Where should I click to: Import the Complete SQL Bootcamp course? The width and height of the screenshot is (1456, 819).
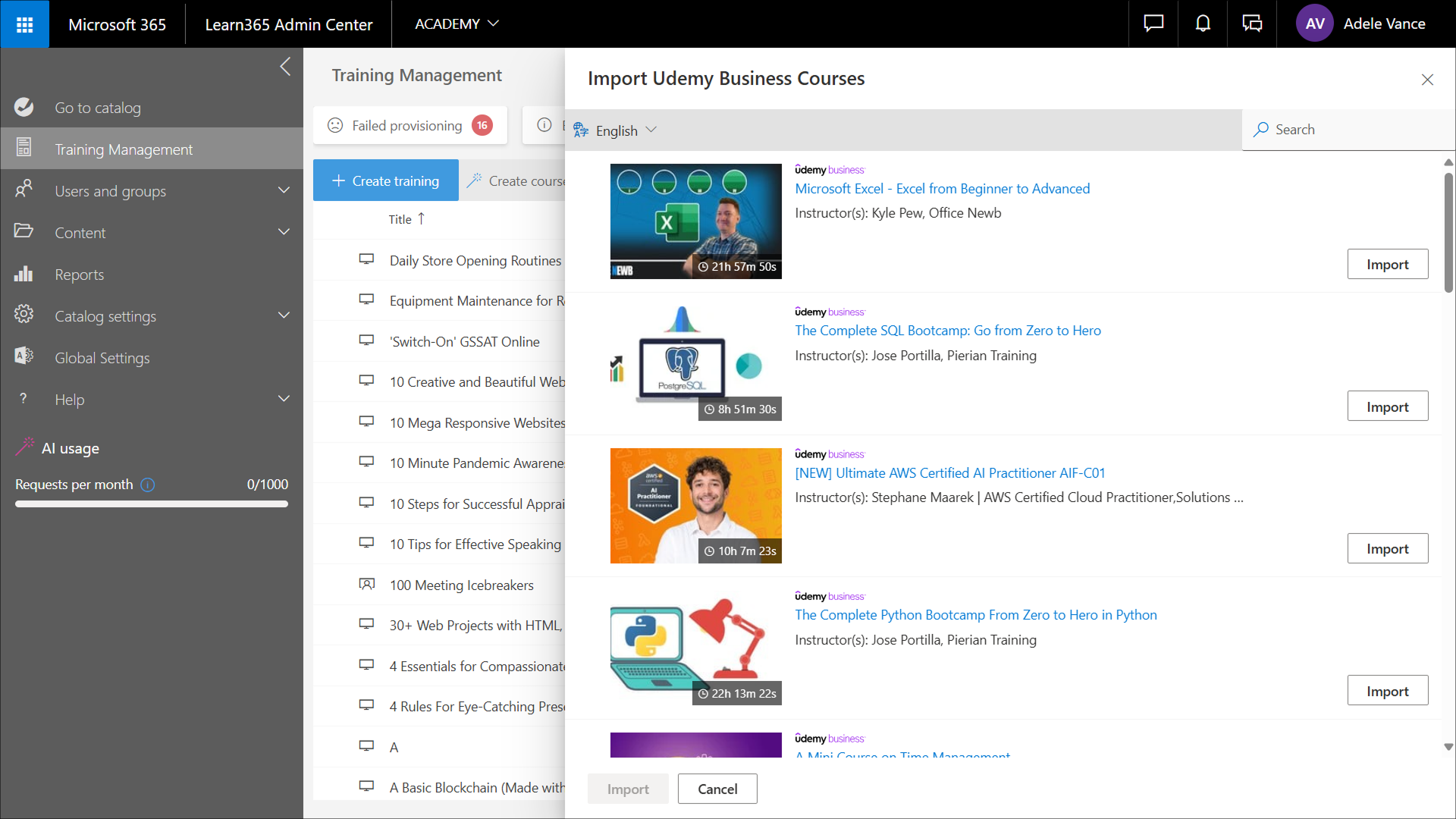click(1387, 406)
